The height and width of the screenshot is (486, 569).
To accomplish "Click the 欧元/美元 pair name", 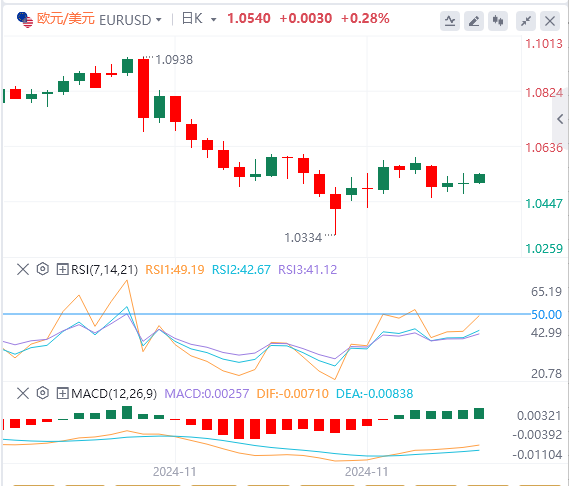I will (x=66, y=19).
